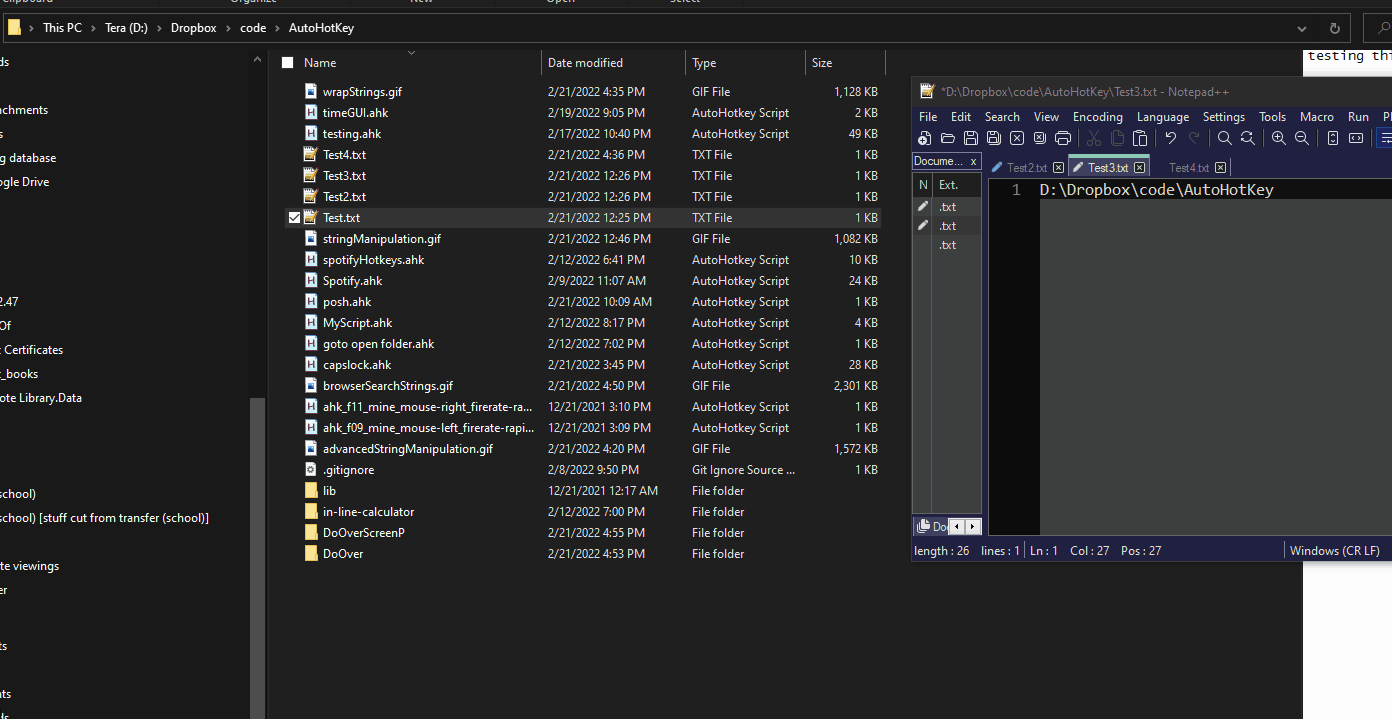This screenshot has height=719, width=1392.
Task: Click the Undo arrow in Notepad++ toolbar
Action: point(1171,139)
